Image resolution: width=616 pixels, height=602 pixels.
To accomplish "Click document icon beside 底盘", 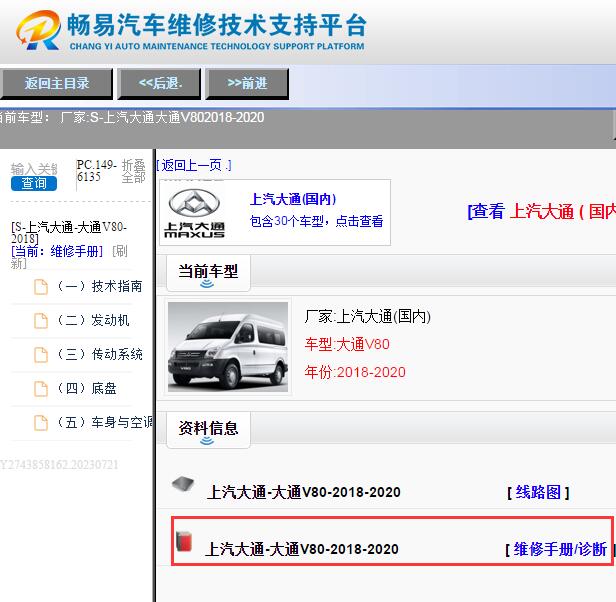I will point(41,389).
